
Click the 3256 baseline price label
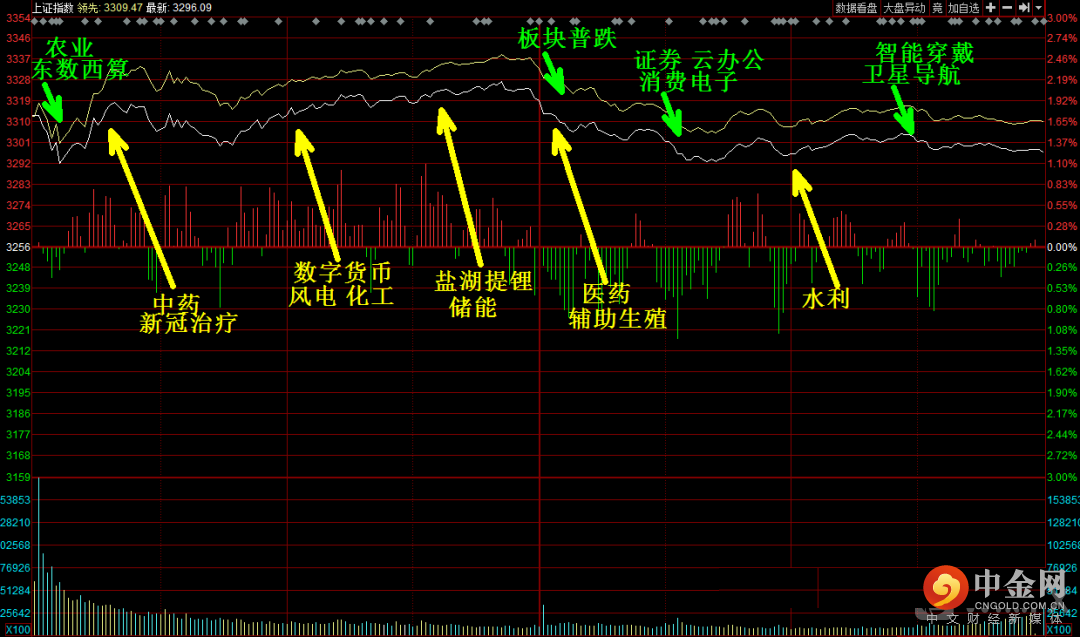click(18, 247)
